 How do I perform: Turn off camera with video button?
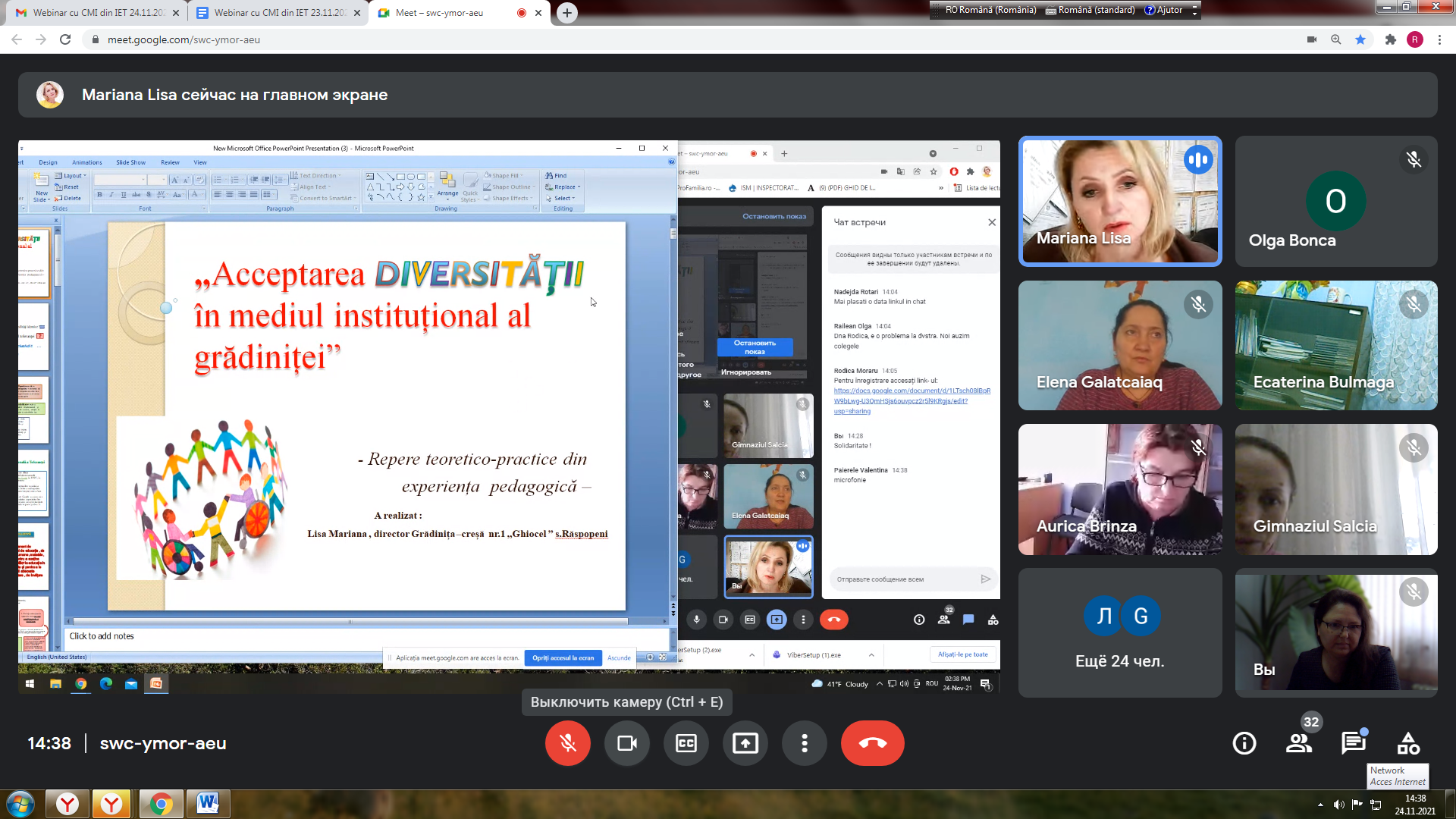(x=626, y=743)
